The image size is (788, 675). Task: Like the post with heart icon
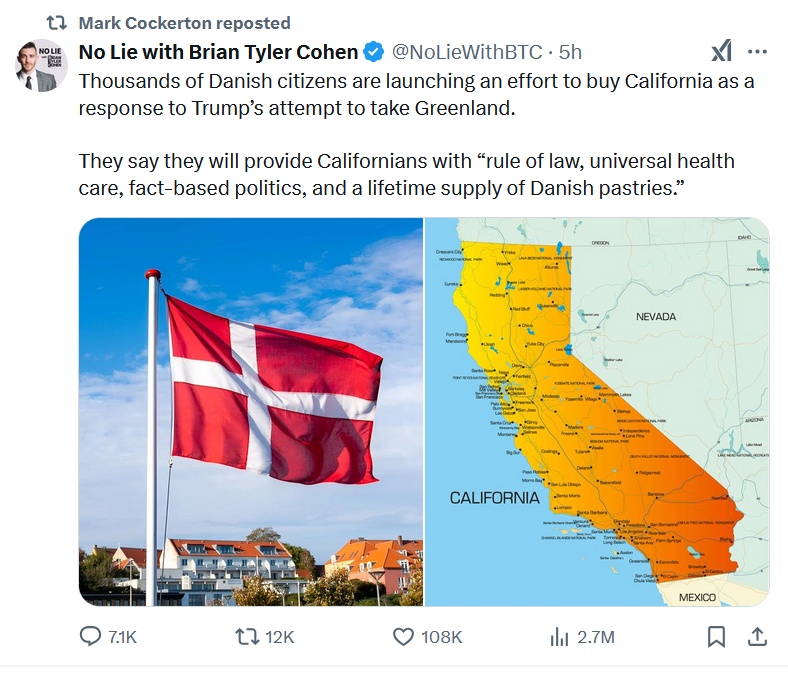coord(403,637)
